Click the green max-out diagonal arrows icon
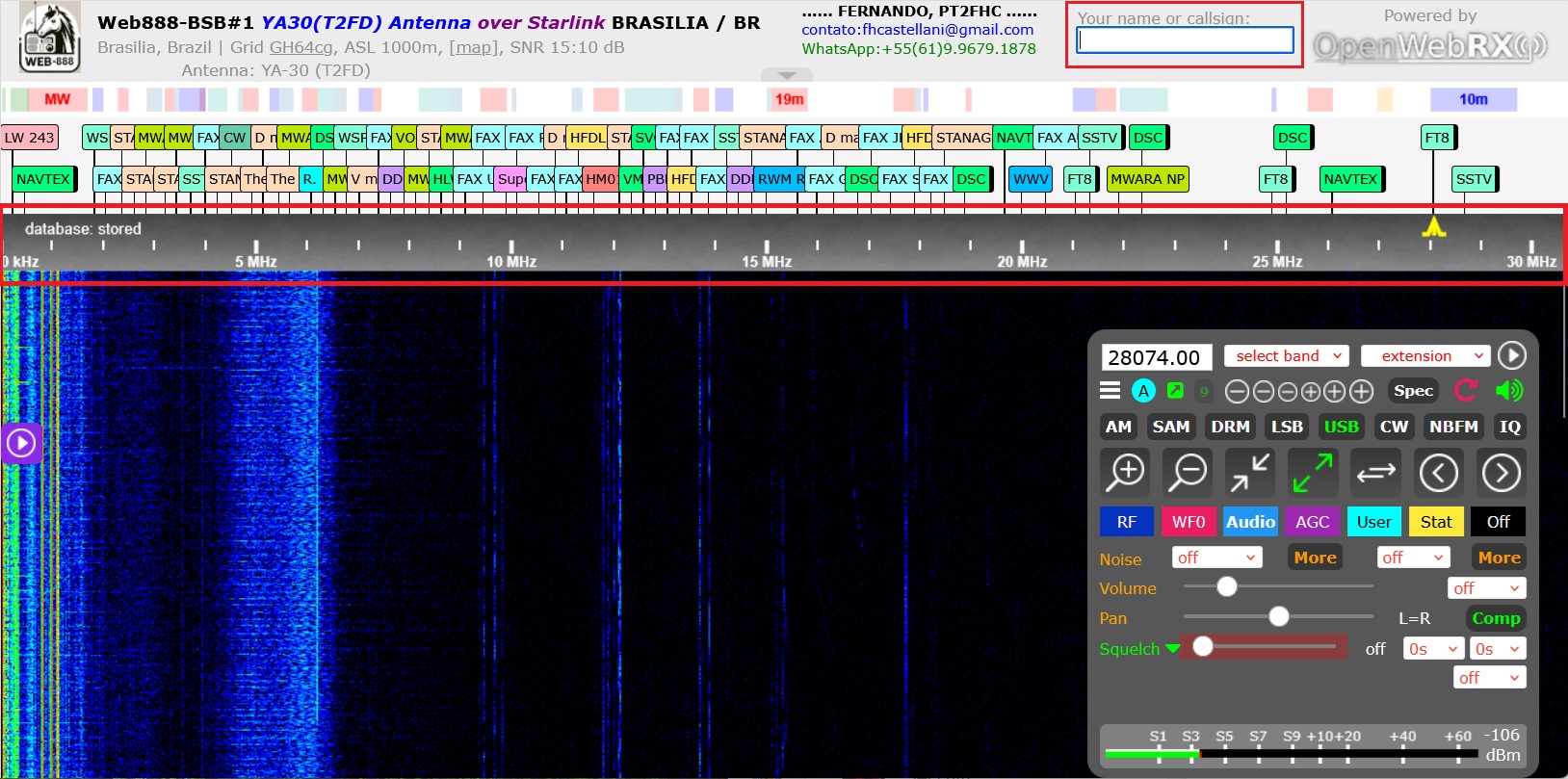The height and width of the screenshot is (779, 1568). pos(1312,473)
